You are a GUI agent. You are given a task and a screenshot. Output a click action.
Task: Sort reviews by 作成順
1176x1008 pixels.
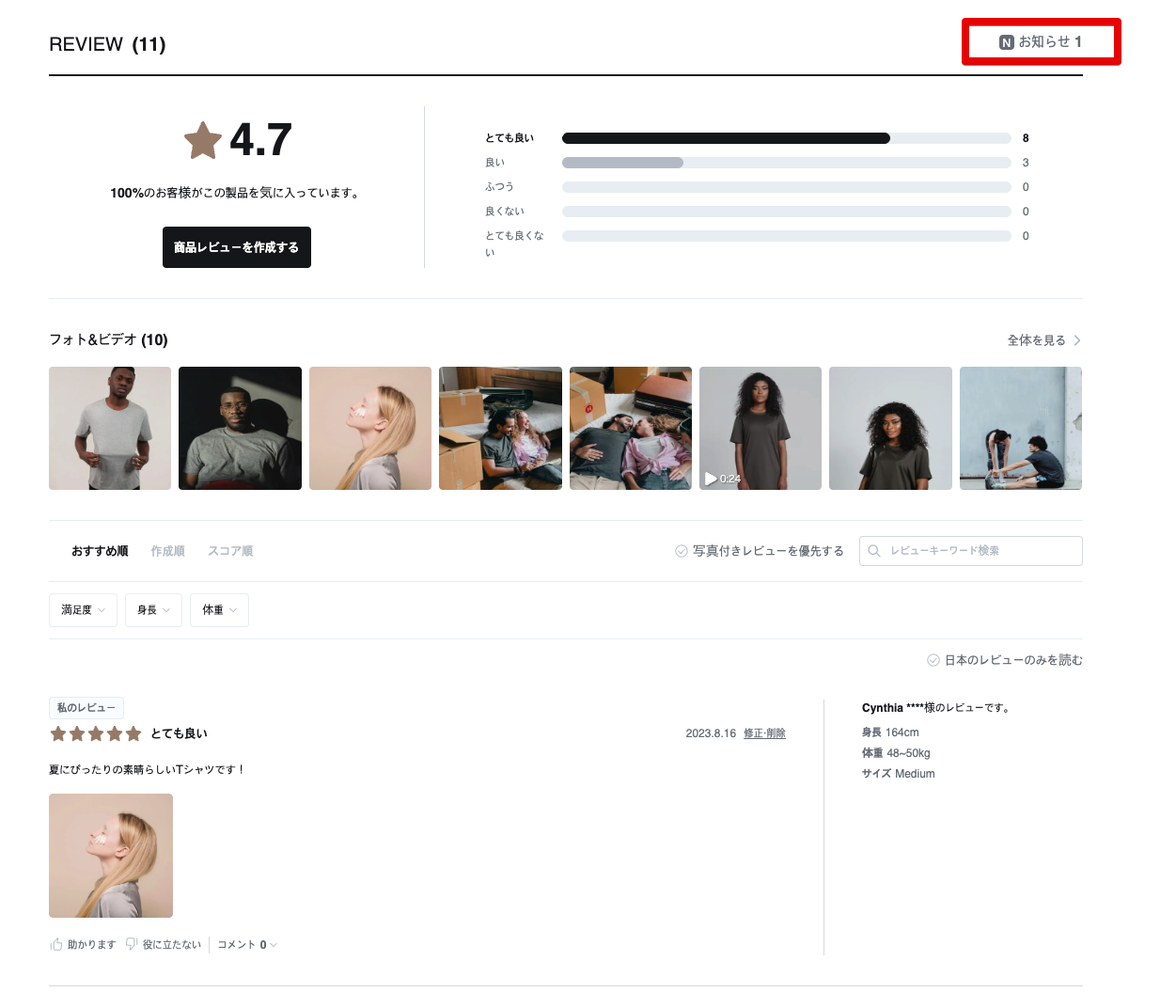[167, 551]
